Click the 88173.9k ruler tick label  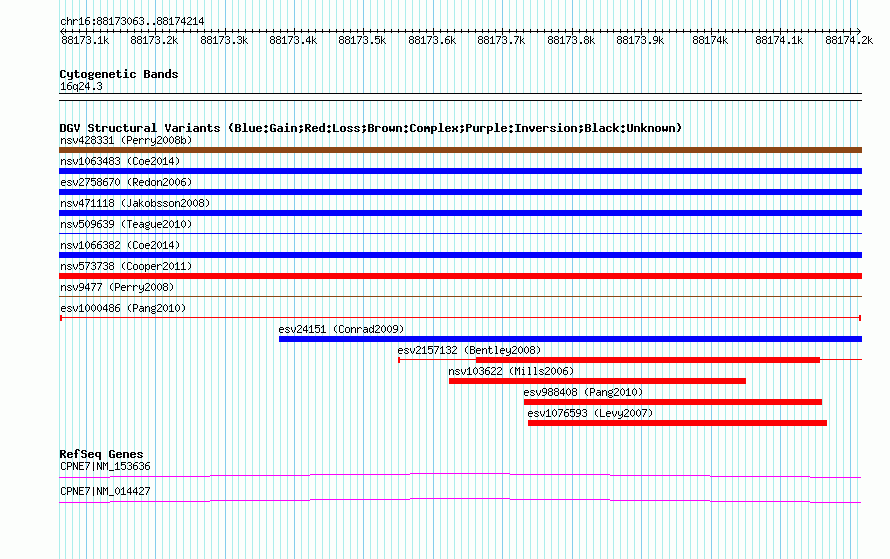pyautogui.click(x=640, y=40)
